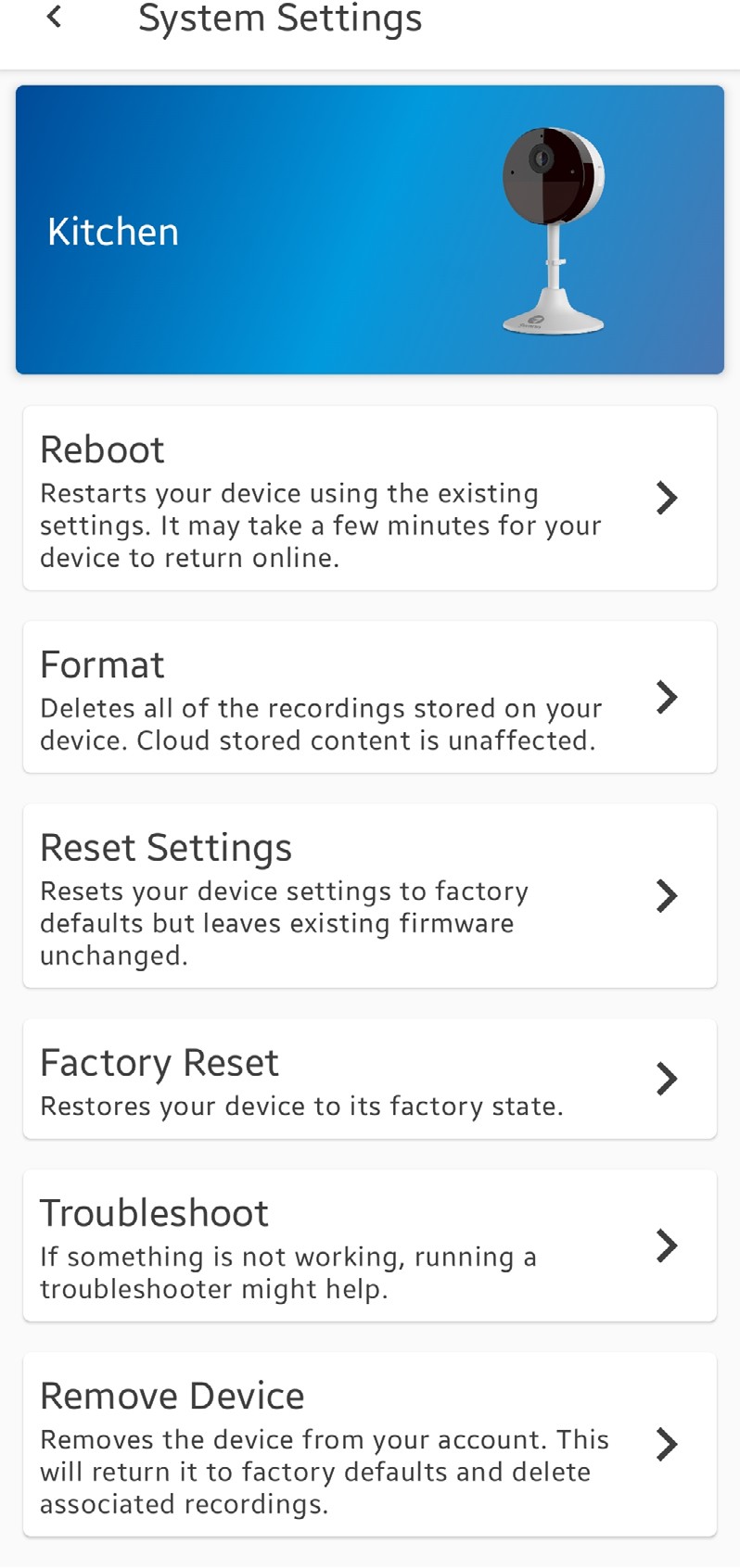Click the arrow icon on the Reboot card
Image resolution: width=740 pixels, height=1568 pixels.
[x=666, y=498]
